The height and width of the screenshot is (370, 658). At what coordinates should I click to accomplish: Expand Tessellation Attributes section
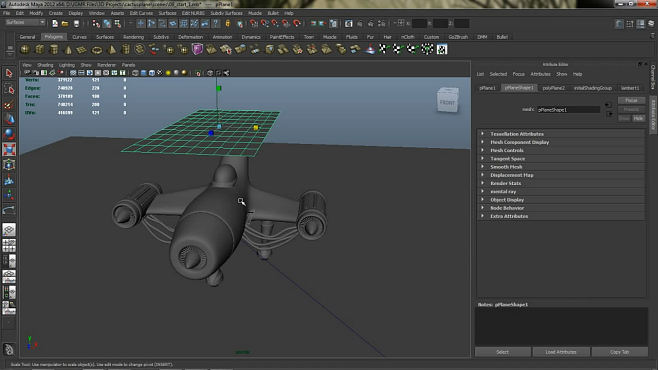click(x=561, y=134)
